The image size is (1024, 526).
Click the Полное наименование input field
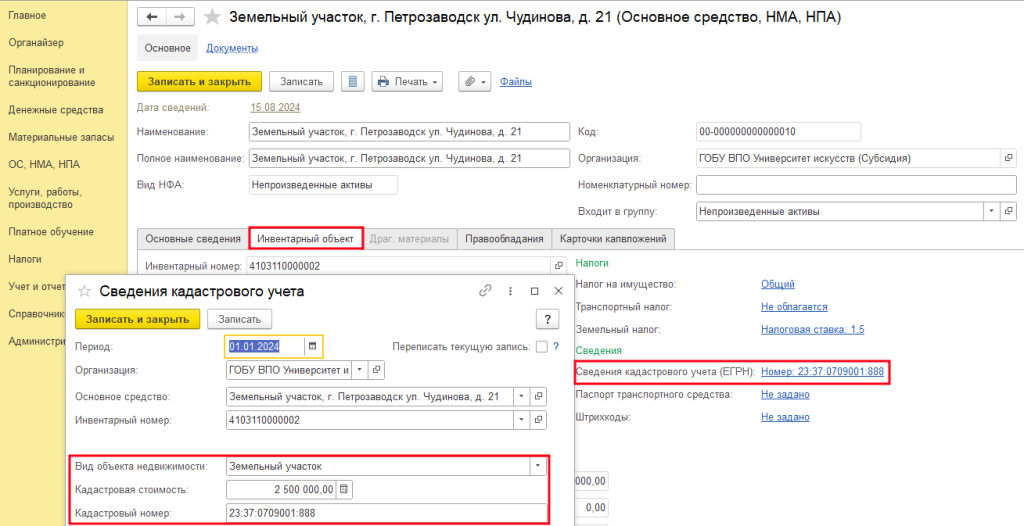pyautogui.click(x=409, y=158)
